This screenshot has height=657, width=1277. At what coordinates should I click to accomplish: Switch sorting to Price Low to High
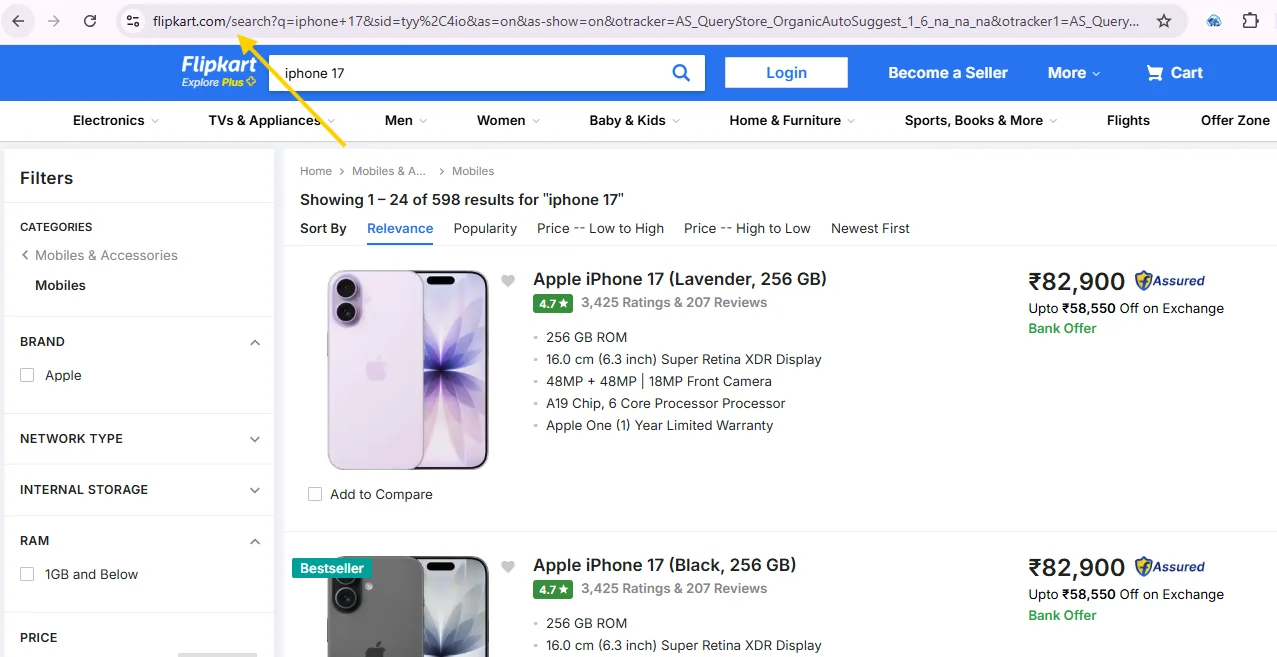[600, 228]
